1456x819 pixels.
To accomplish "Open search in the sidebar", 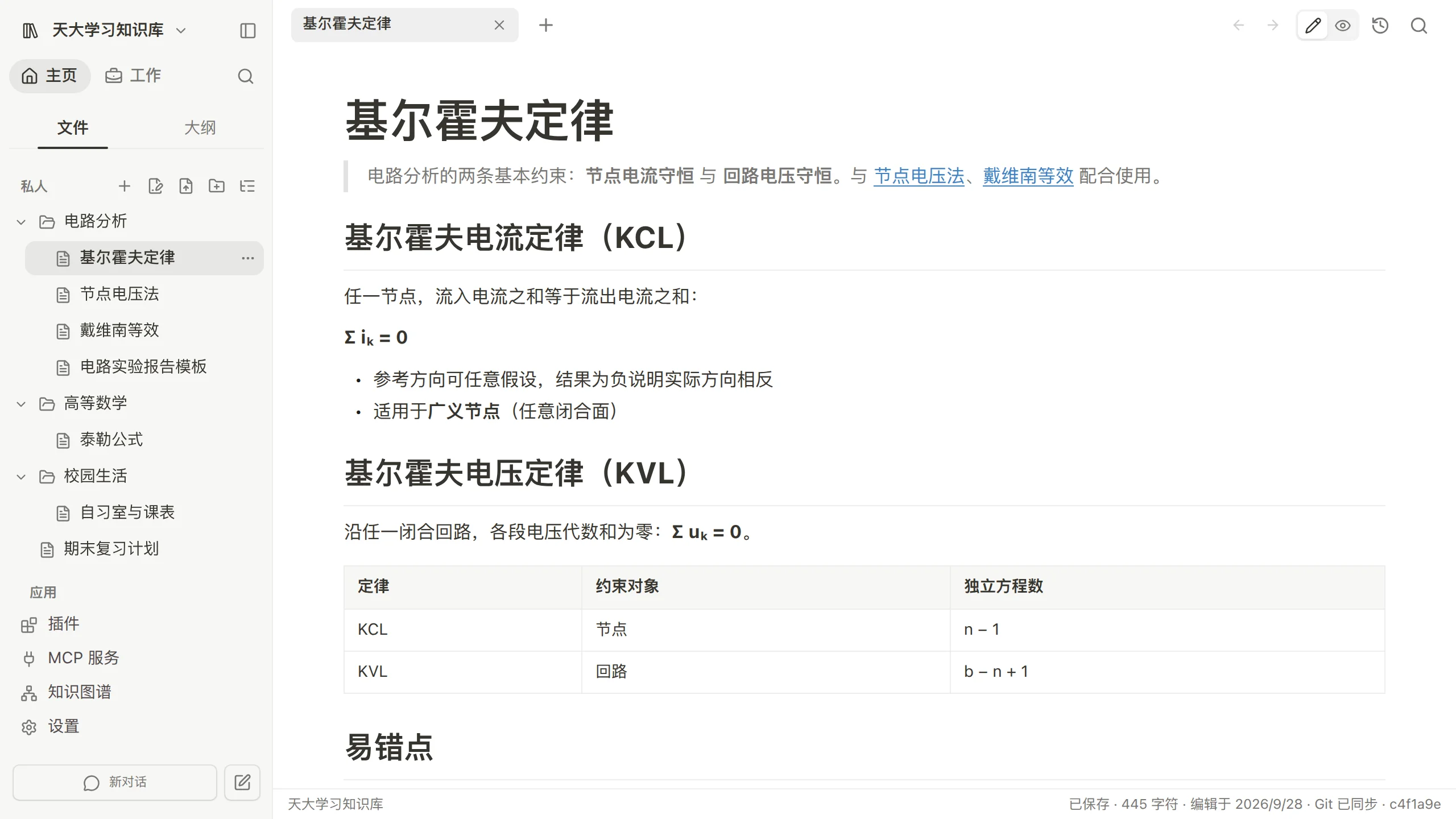I will coord(246,76).
